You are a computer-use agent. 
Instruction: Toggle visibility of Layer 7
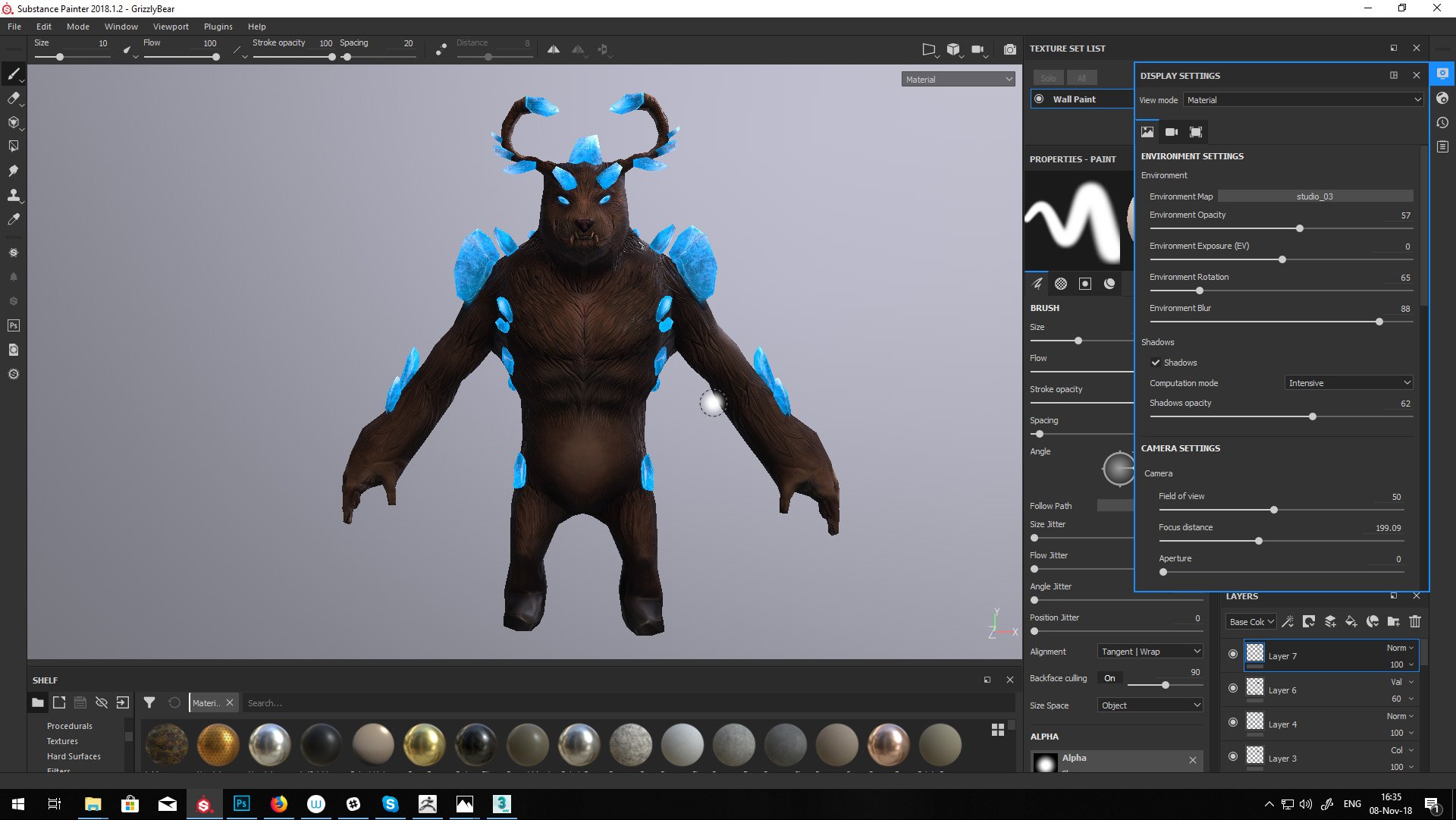[x=1233, y=654]
